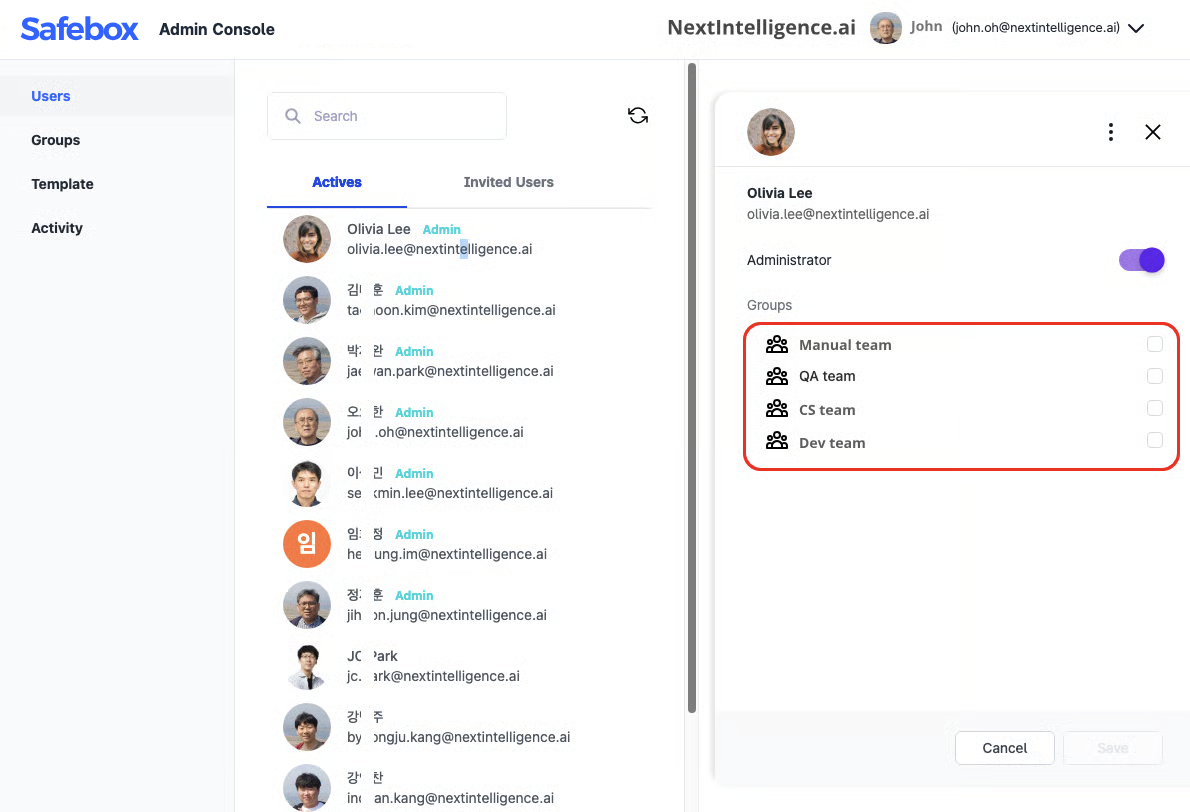The height and width of the screenshot is (812, 1190).
Task: Switch to the Invited Users tab
Action: click(508, 182)
